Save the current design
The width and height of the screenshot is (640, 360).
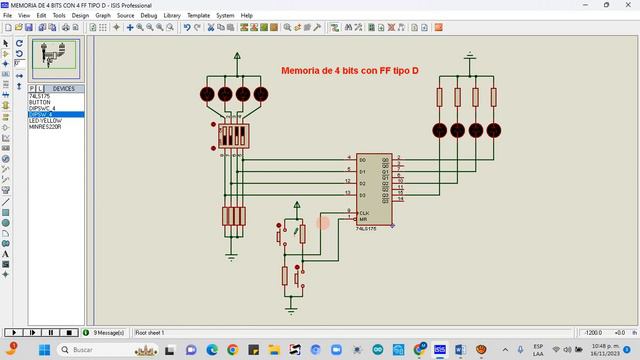click(29, 27)
